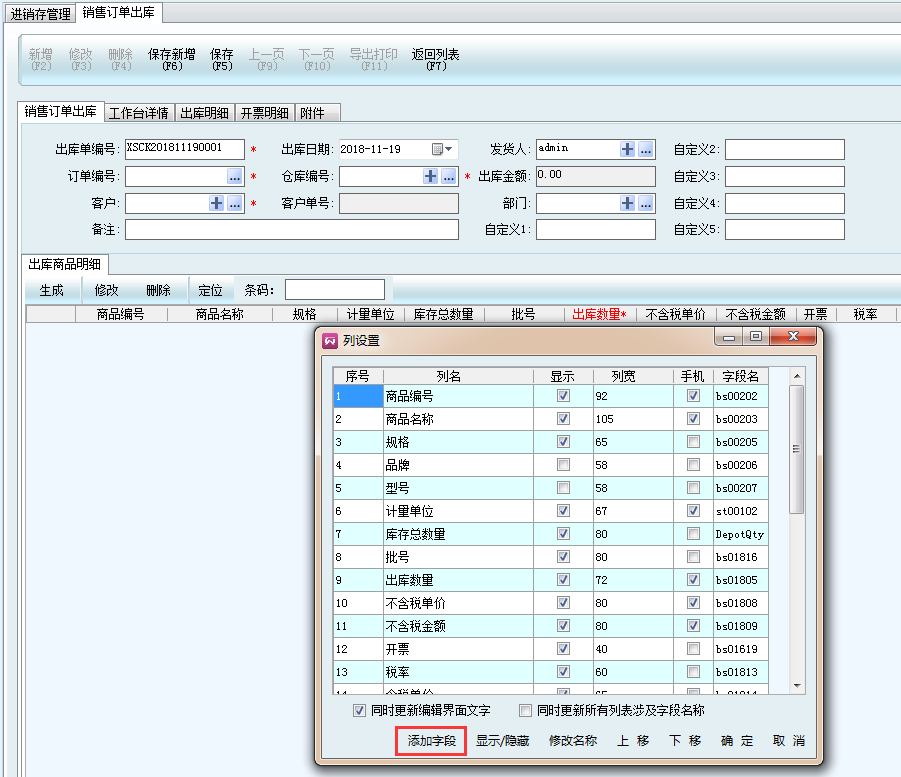901x777 pixels.
Task: Click the plus icon next to 仓库编号 field
Action: click(x=431, y=176)
